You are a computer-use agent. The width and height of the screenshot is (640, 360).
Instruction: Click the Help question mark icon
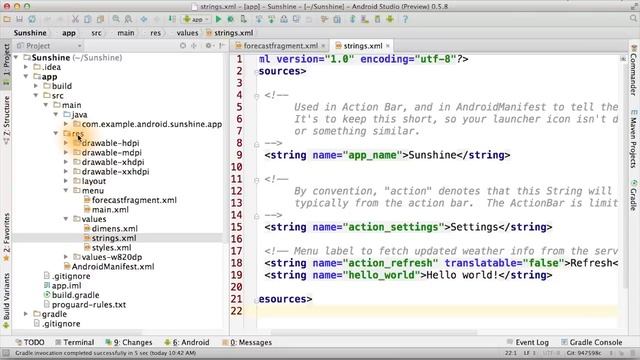point(405,19)
